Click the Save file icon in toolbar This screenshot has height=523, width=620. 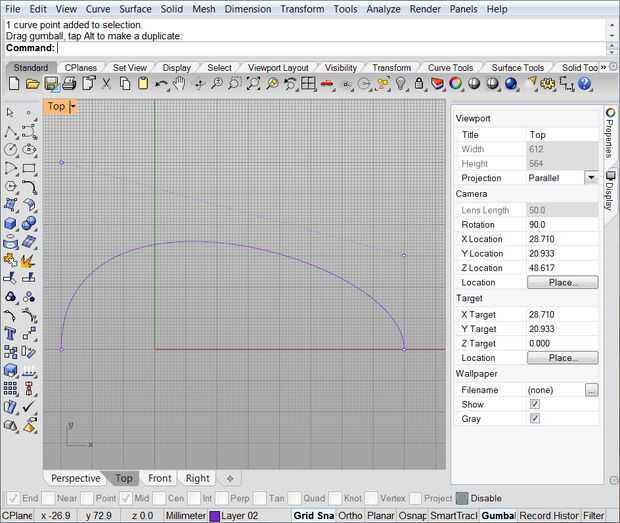pyautogui.click(x=49, y=84)
